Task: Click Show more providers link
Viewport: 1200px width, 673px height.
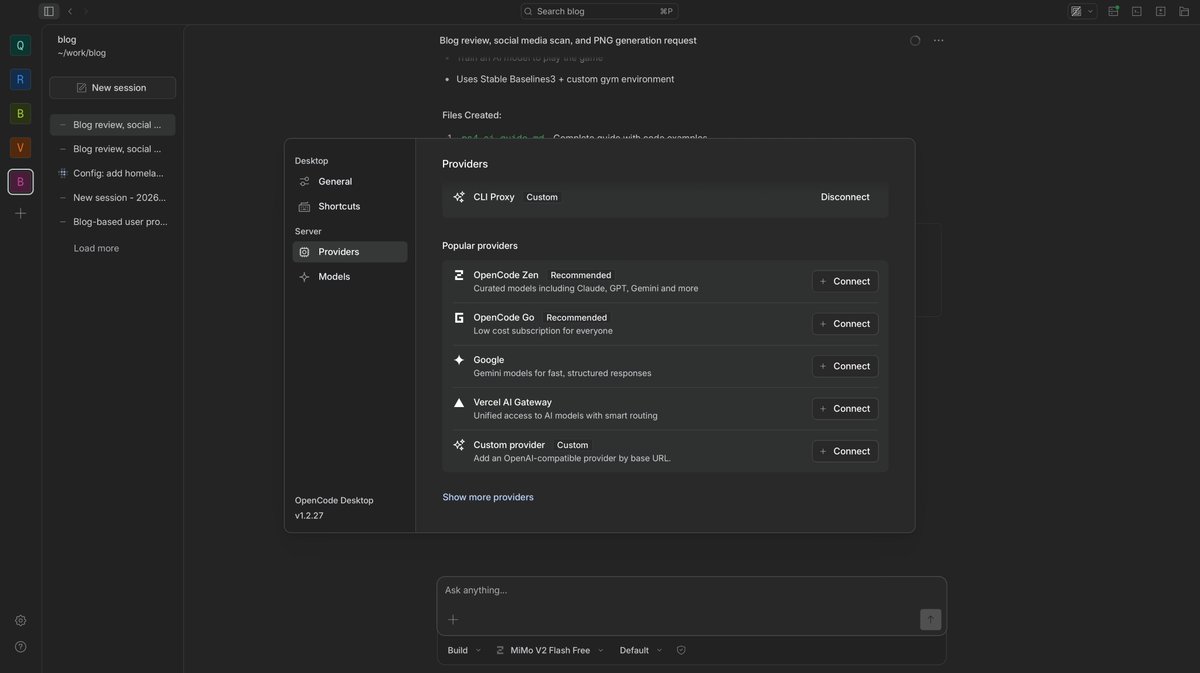Action: 488,497
